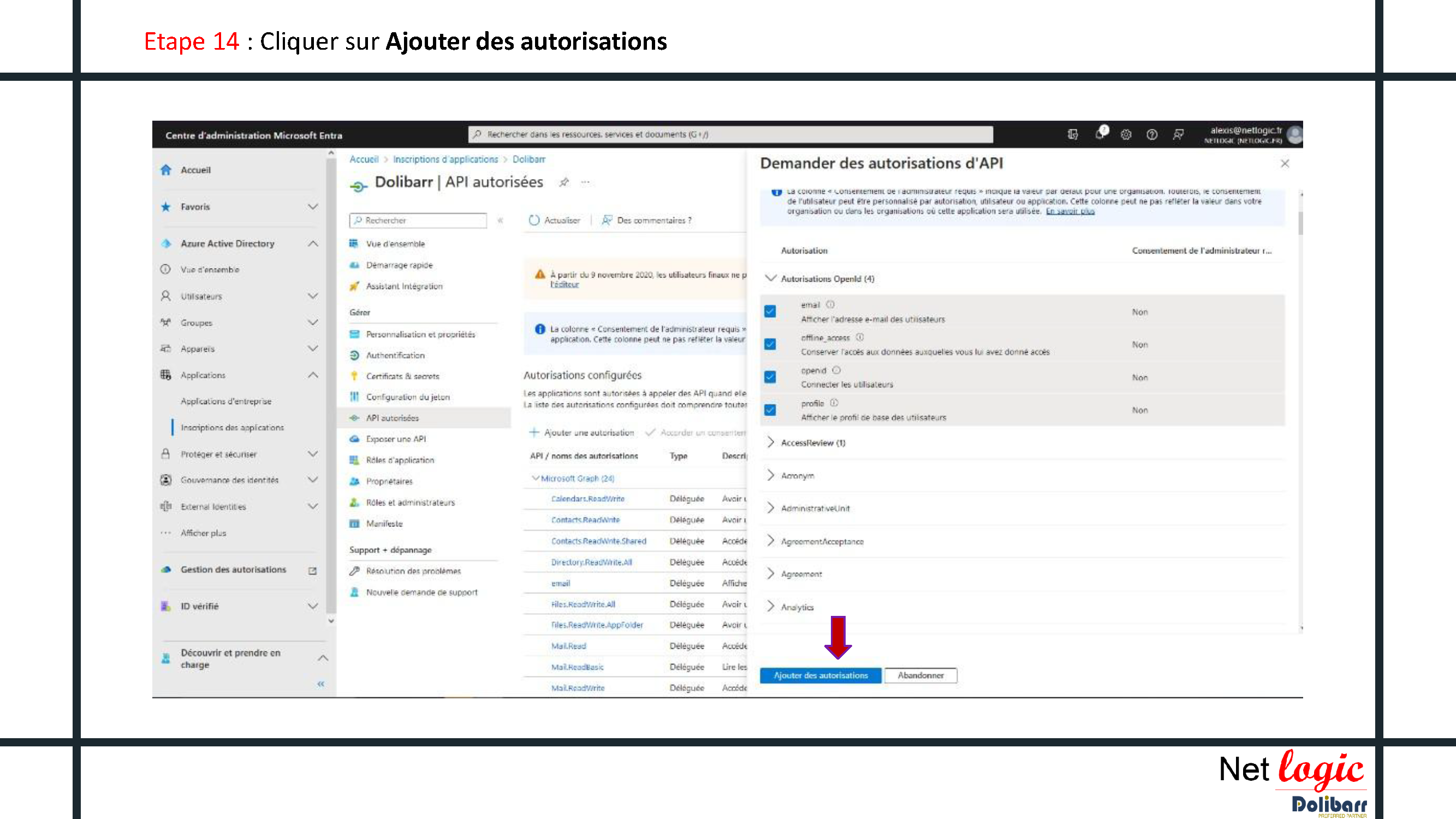Open Gestion des autorisations external link icon
This screenshot has width=1456, height=819.
point(312,571)
